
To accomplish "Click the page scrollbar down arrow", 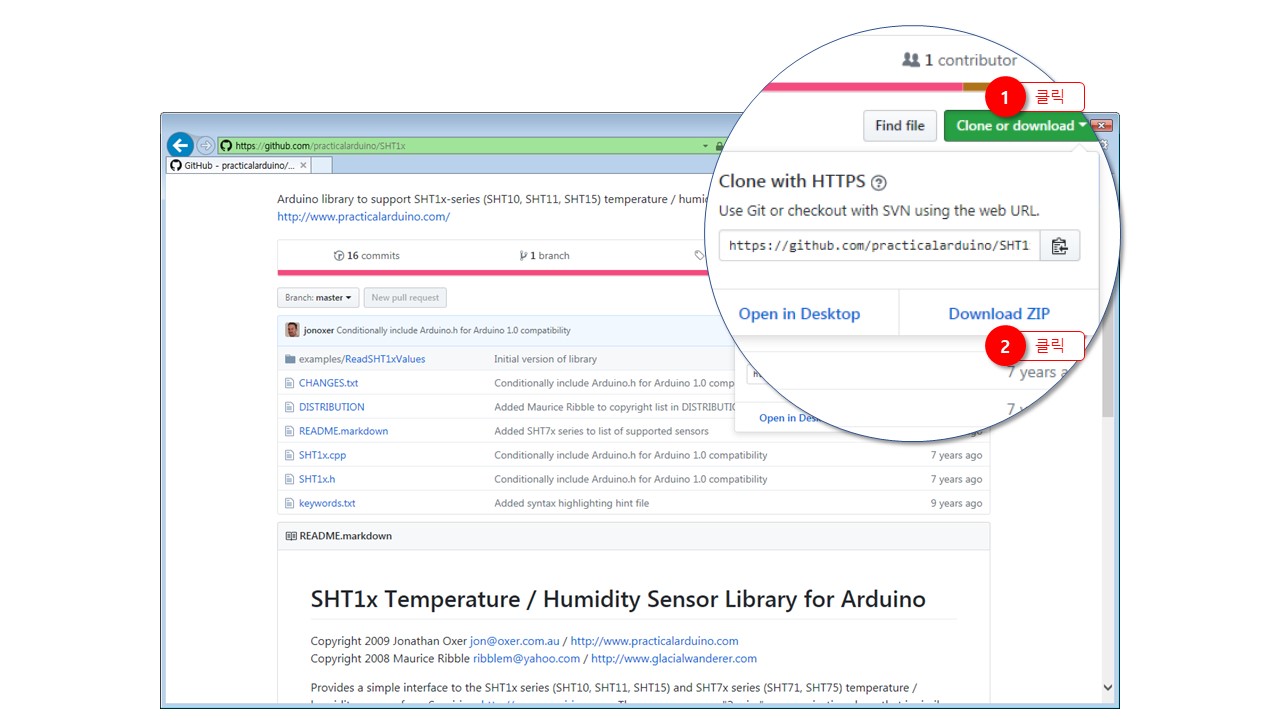I will tap(1107, 687).
